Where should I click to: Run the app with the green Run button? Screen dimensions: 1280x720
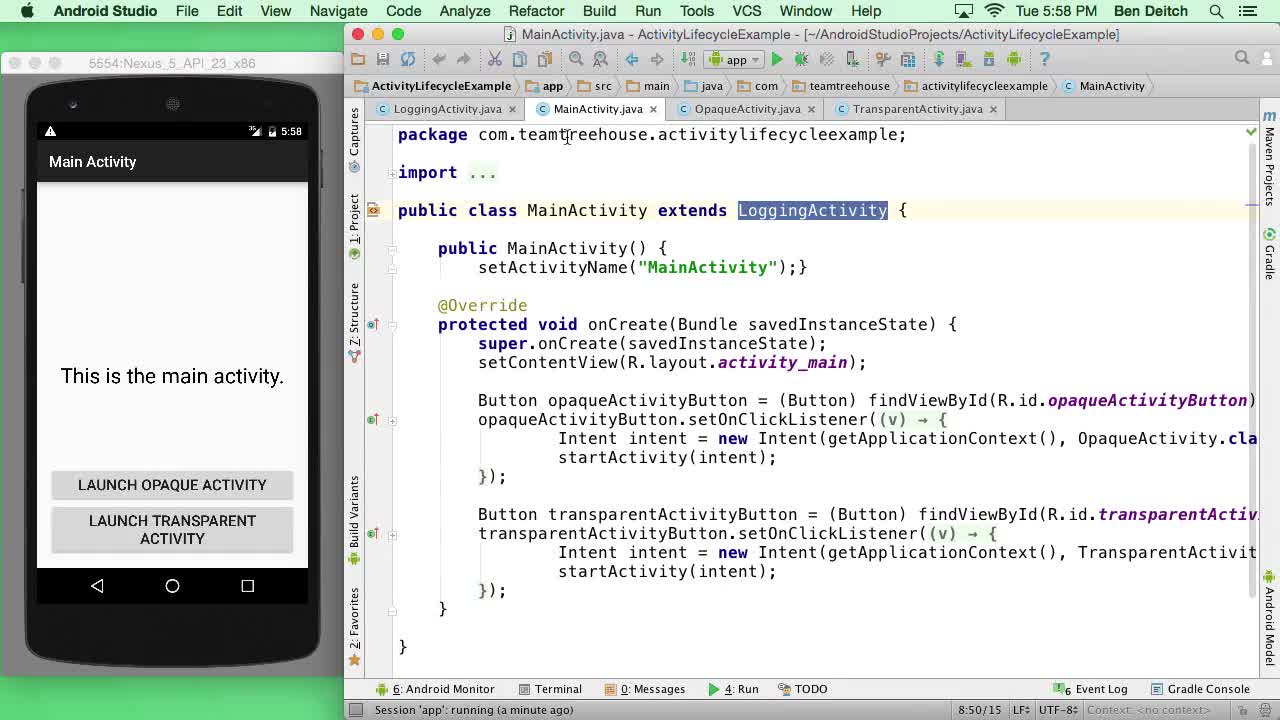(777, 60)
